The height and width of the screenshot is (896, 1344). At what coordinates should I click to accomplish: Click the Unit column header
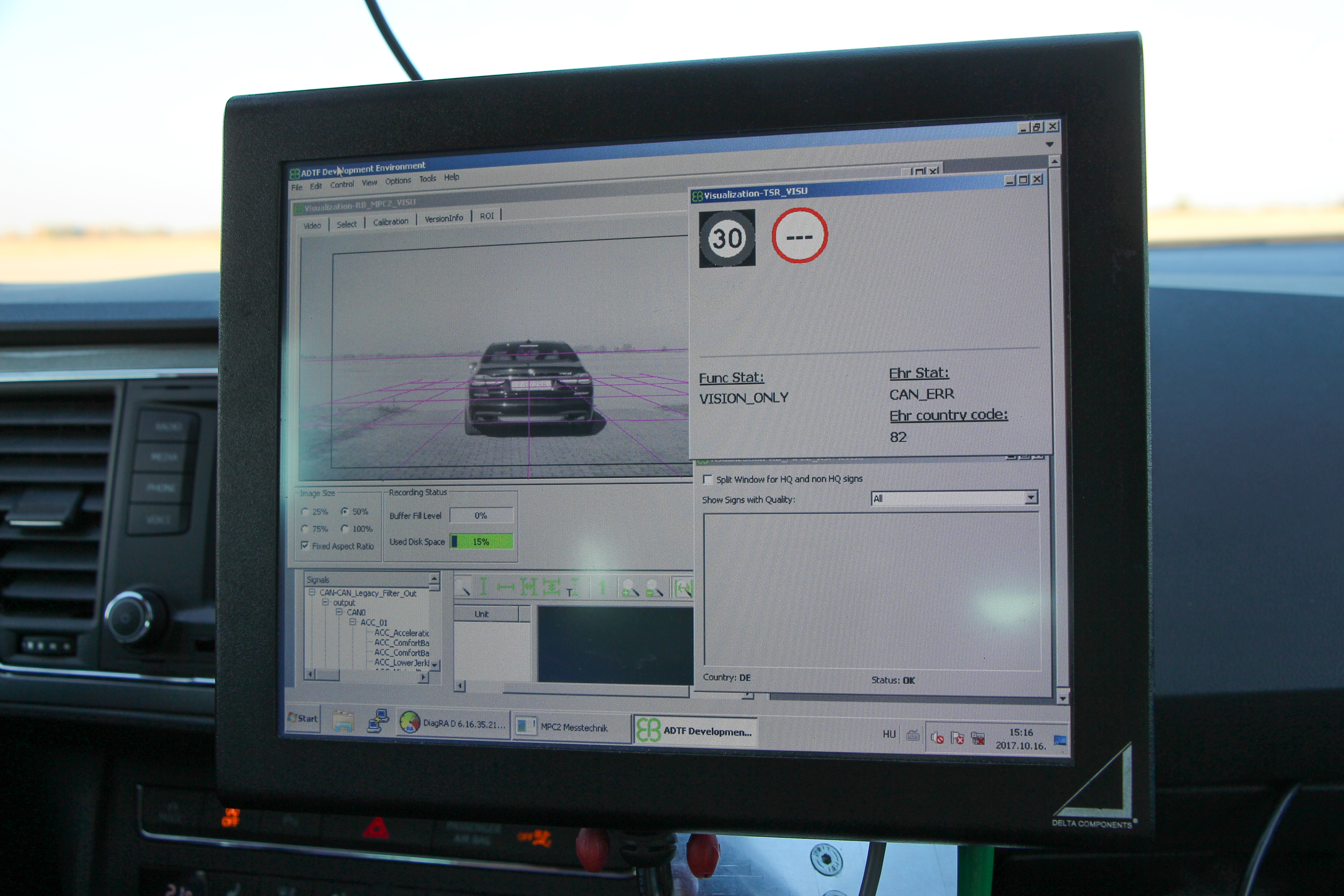482,614
